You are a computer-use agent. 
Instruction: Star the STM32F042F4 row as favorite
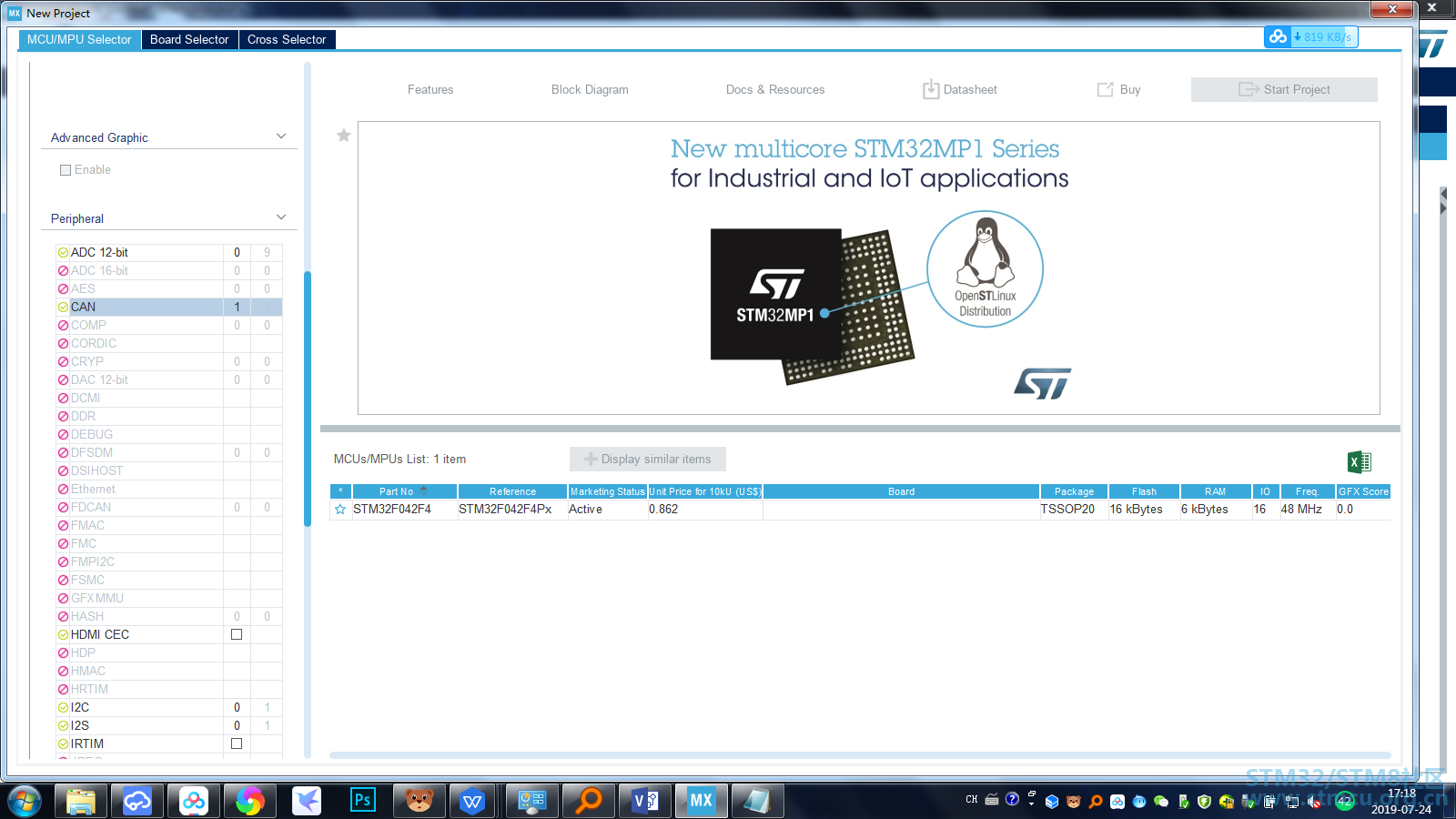340,510
